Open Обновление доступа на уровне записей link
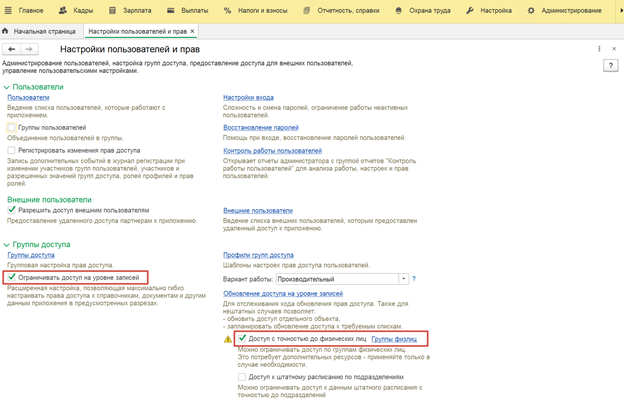624x403 pixels. (x=283, y=294)
